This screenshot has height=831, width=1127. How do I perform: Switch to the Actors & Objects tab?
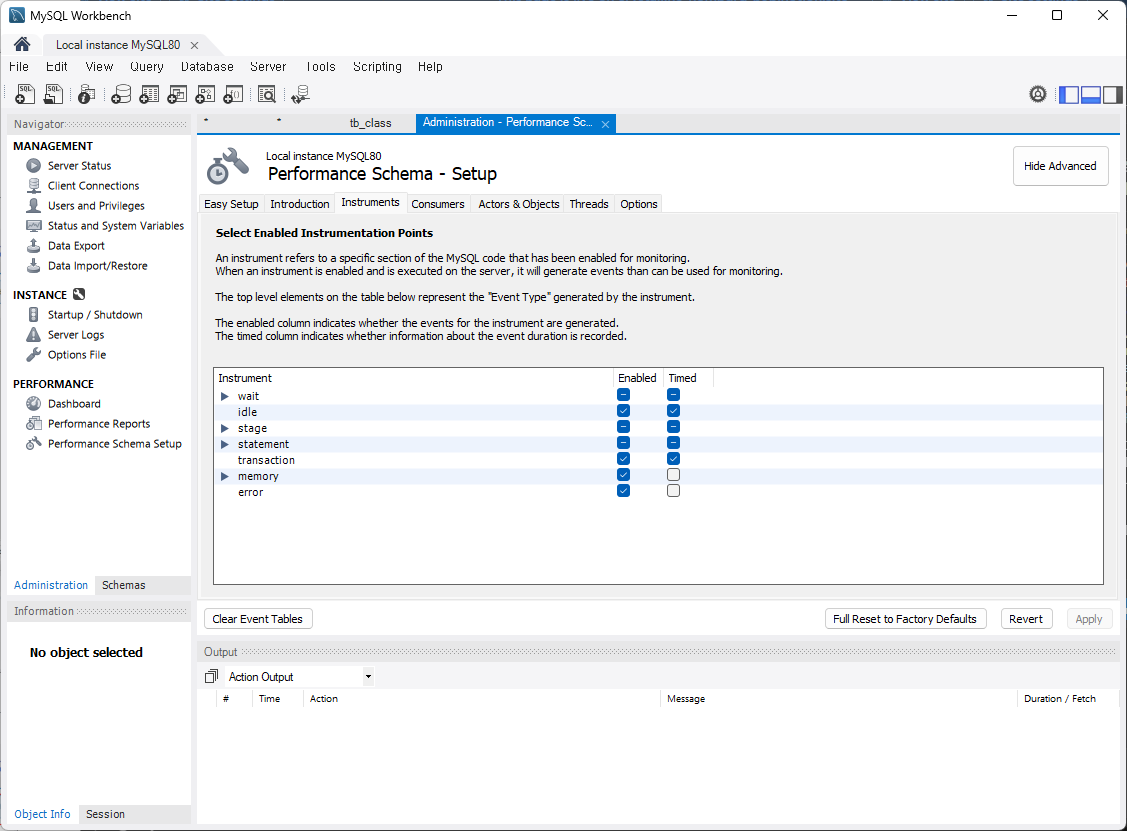tap(518, 204)
